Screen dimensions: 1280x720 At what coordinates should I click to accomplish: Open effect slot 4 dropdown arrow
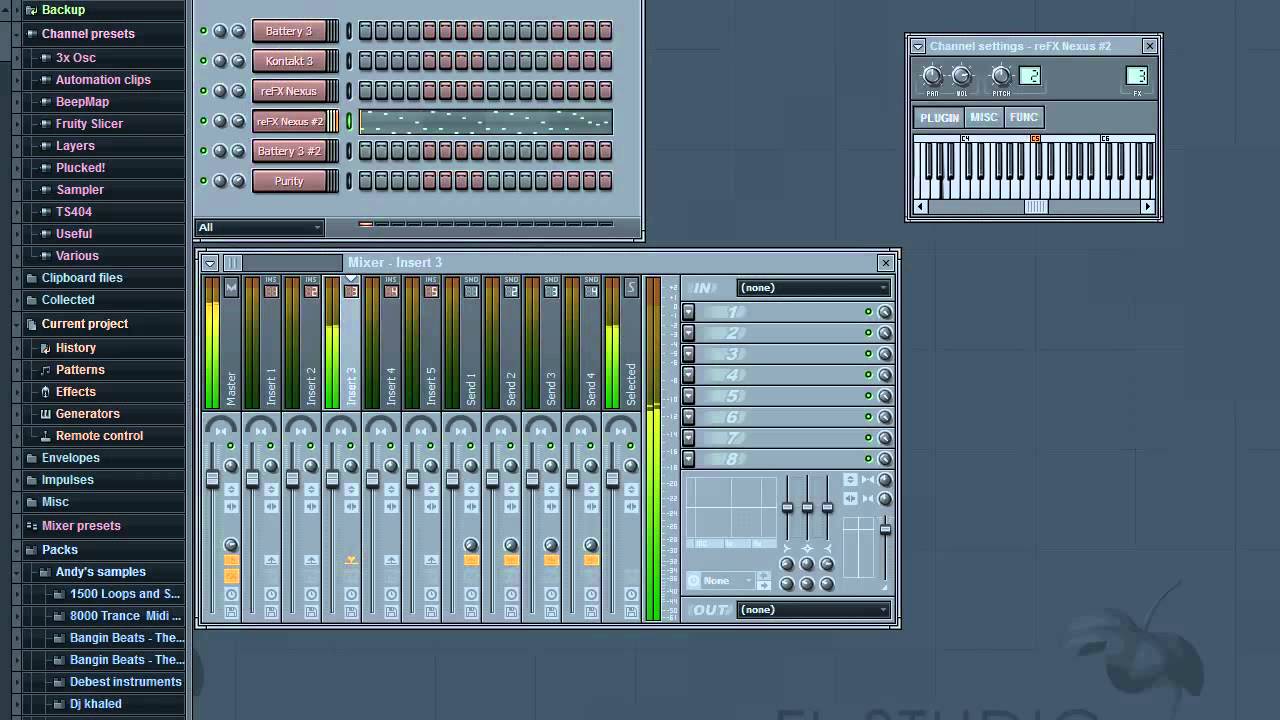click(x=688, y=375)
